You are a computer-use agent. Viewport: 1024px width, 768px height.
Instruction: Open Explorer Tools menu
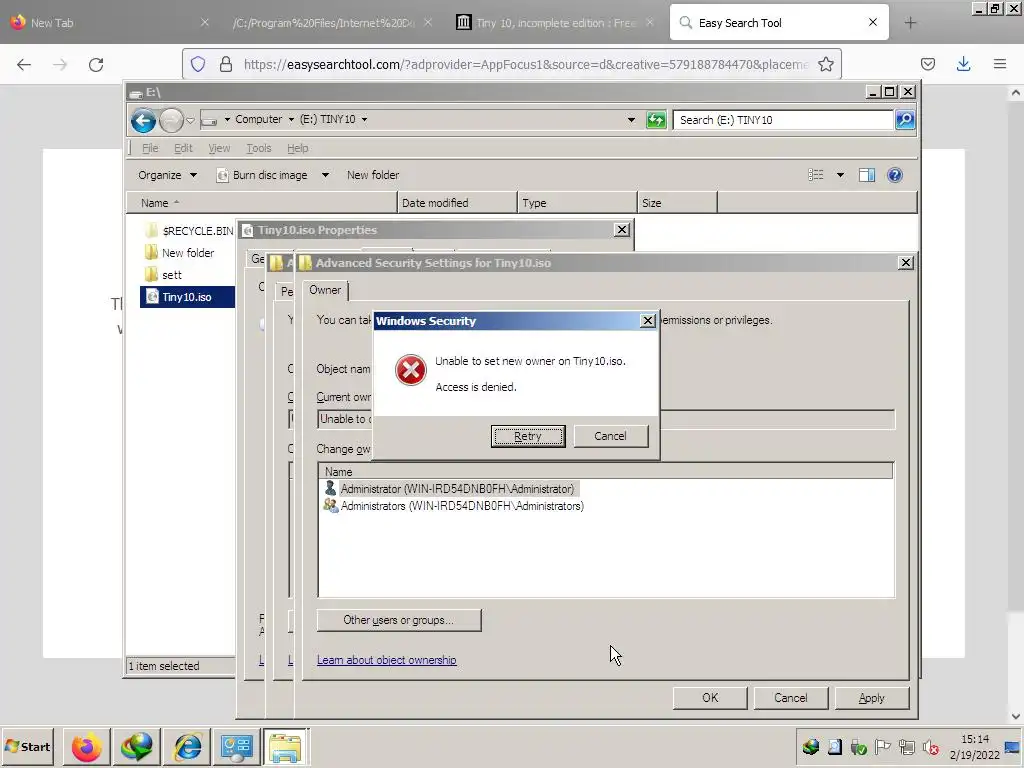(259, 148)
